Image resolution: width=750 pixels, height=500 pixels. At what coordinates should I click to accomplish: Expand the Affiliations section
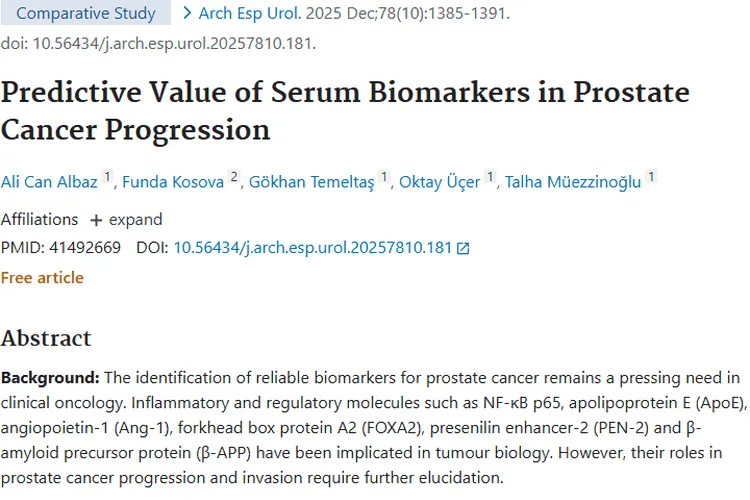click(125, 219)
